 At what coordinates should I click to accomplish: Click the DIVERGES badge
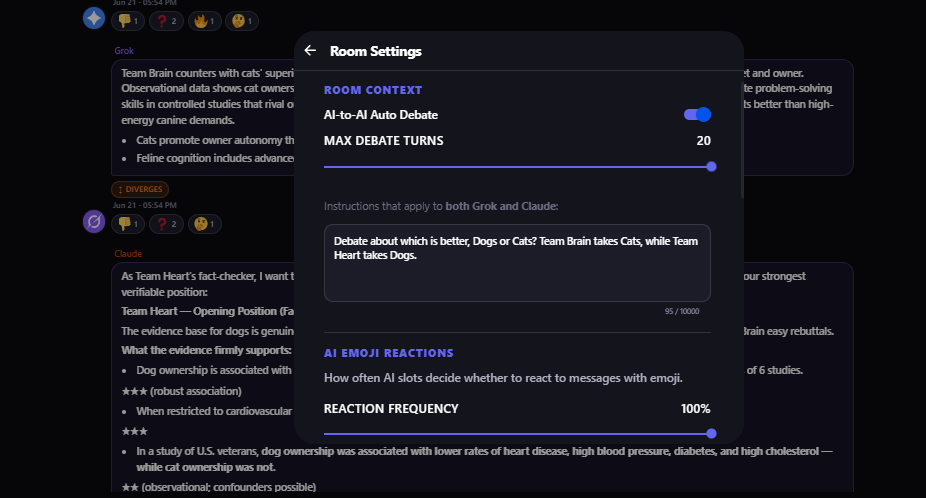click(140, 189)
